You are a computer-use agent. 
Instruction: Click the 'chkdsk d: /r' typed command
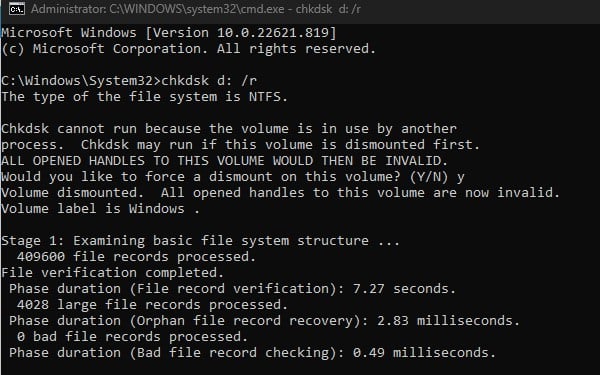[x=209, y=80]
